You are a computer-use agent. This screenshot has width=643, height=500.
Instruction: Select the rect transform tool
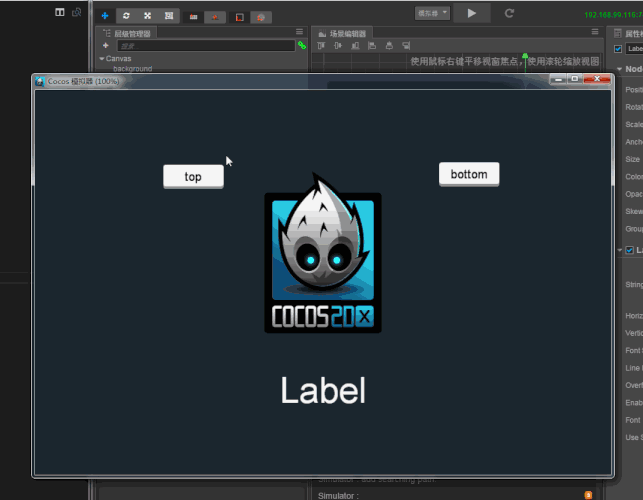pos(169,16)
